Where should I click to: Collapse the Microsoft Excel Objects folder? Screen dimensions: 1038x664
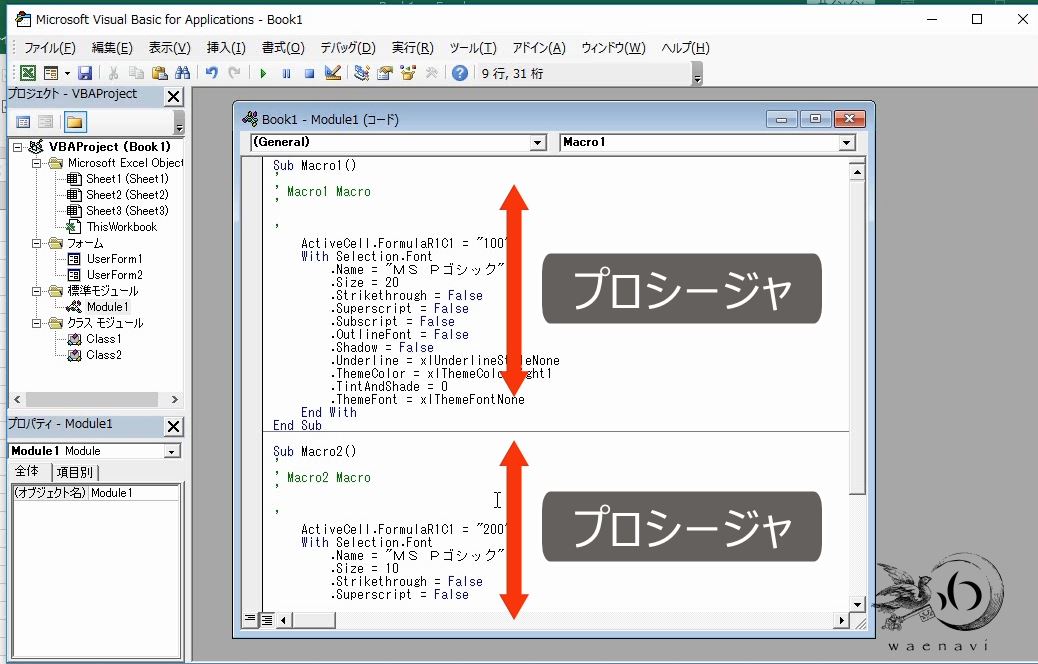click(37, 163)
